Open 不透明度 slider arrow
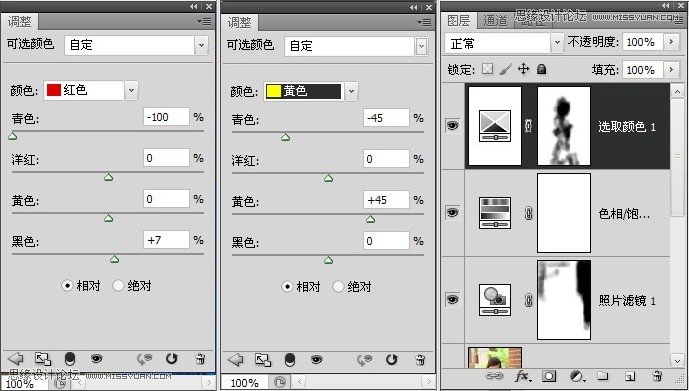 tap(671, 42)
